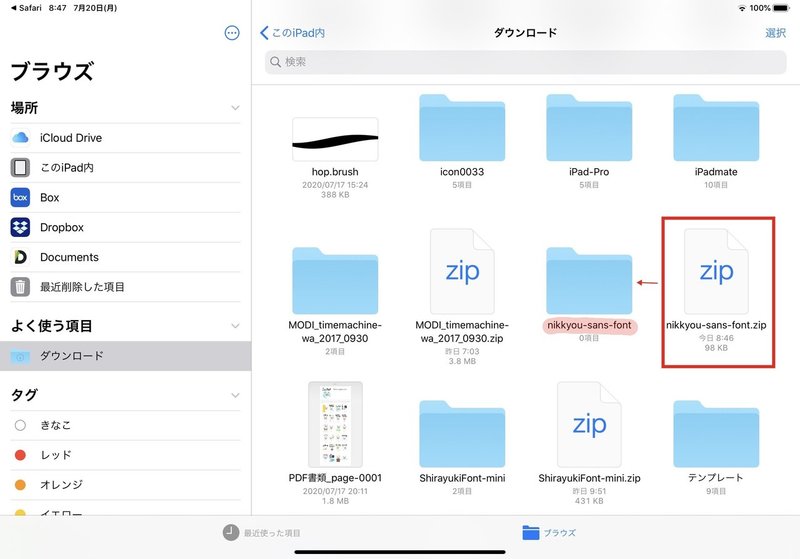Screen dimensions: 800x559
Task: Focus the 検索 search field
Action: [x=525, y=62]
